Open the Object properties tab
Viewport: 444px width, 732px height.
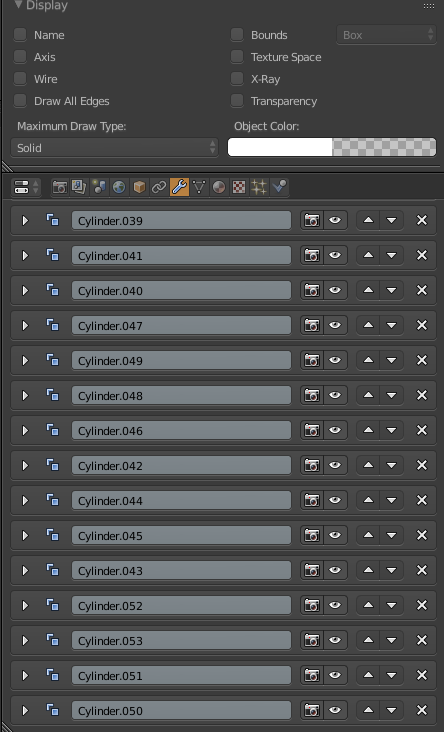(139, 187)
